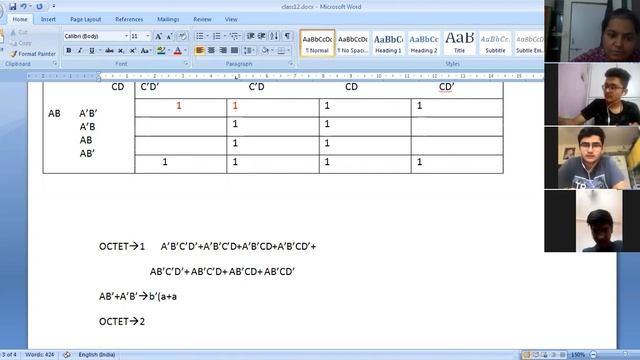The height and width of the screenshot is (360, 640).
Task: Apply the Heading 2 style
Action: [424, 43]
